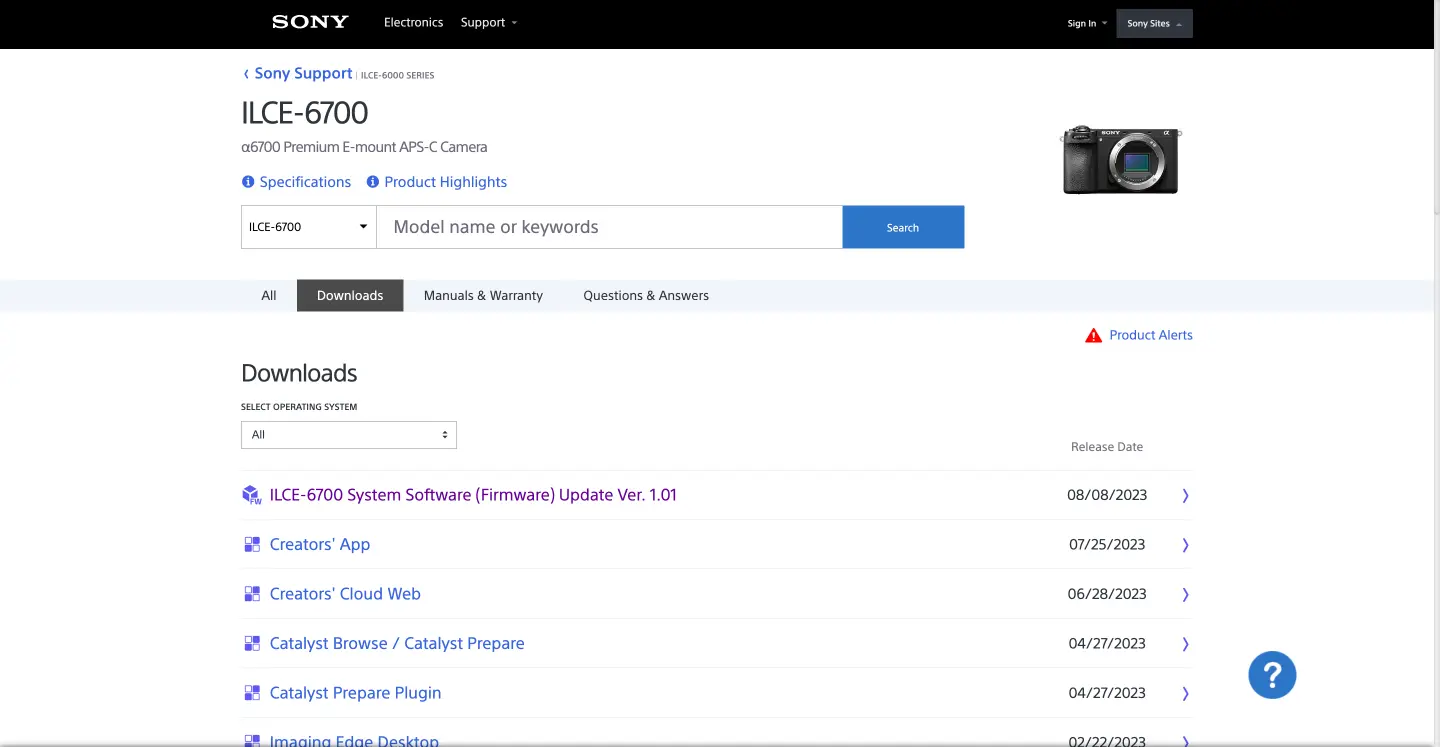The image size is (1440, 747).
Task: Click the arrow on the firmware update row
Action: [1185, 495]
